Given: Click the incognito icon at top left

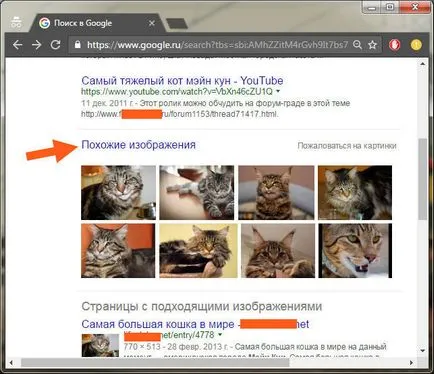Looking at the screenshot, I should click(x=16, y=22).
